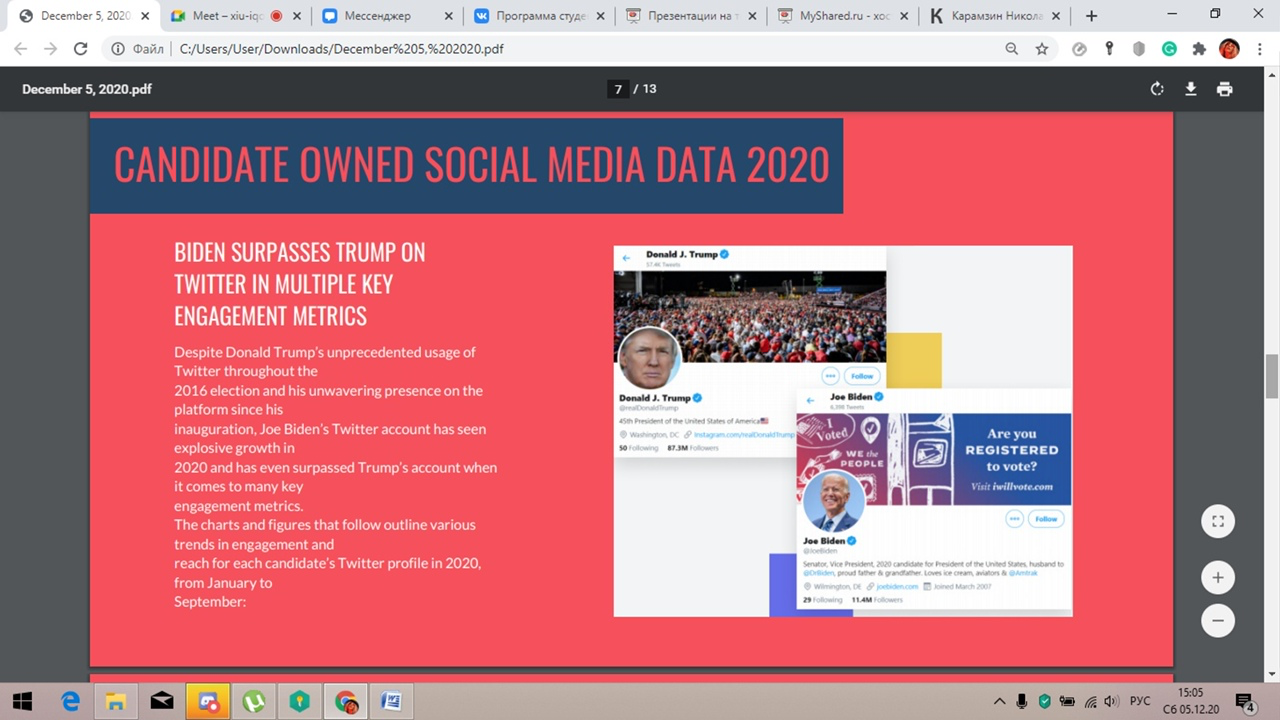Open the notification center
The height and width of the screenshot is (720, 1280).
click(1245, 701)
